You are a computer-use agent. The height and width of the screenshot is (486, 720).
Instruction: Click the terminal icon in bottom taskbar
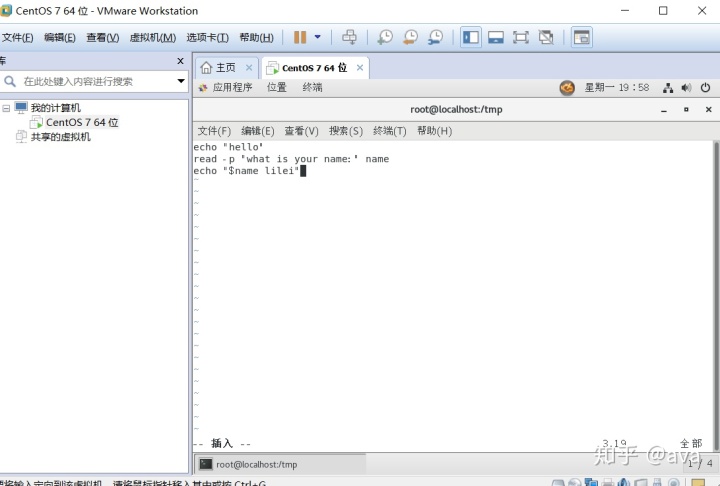click(x=206, y=464)
